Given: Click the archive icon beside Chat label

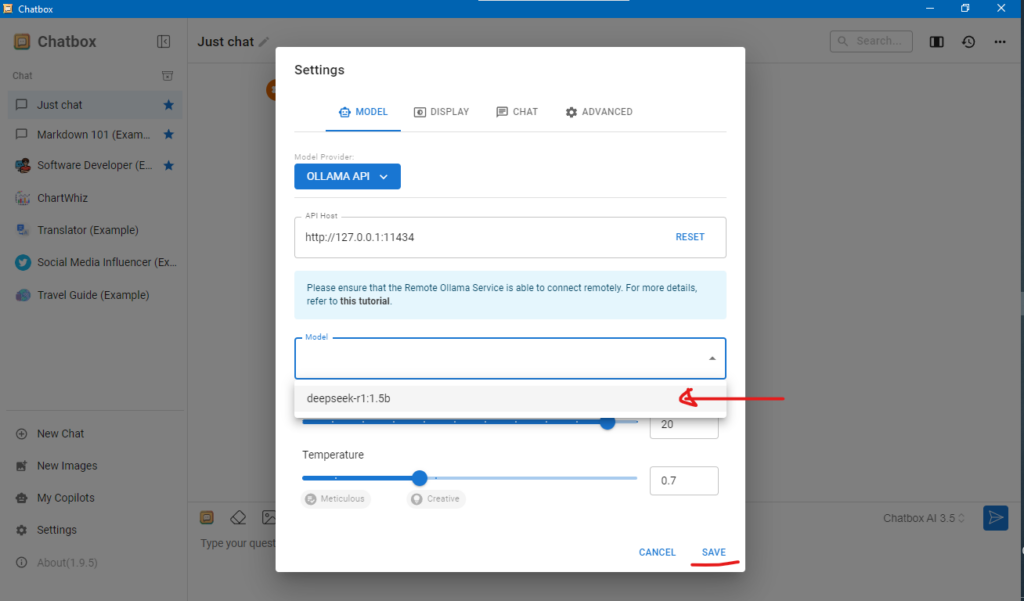Looking at the screenshot, I should pos(167,76).
